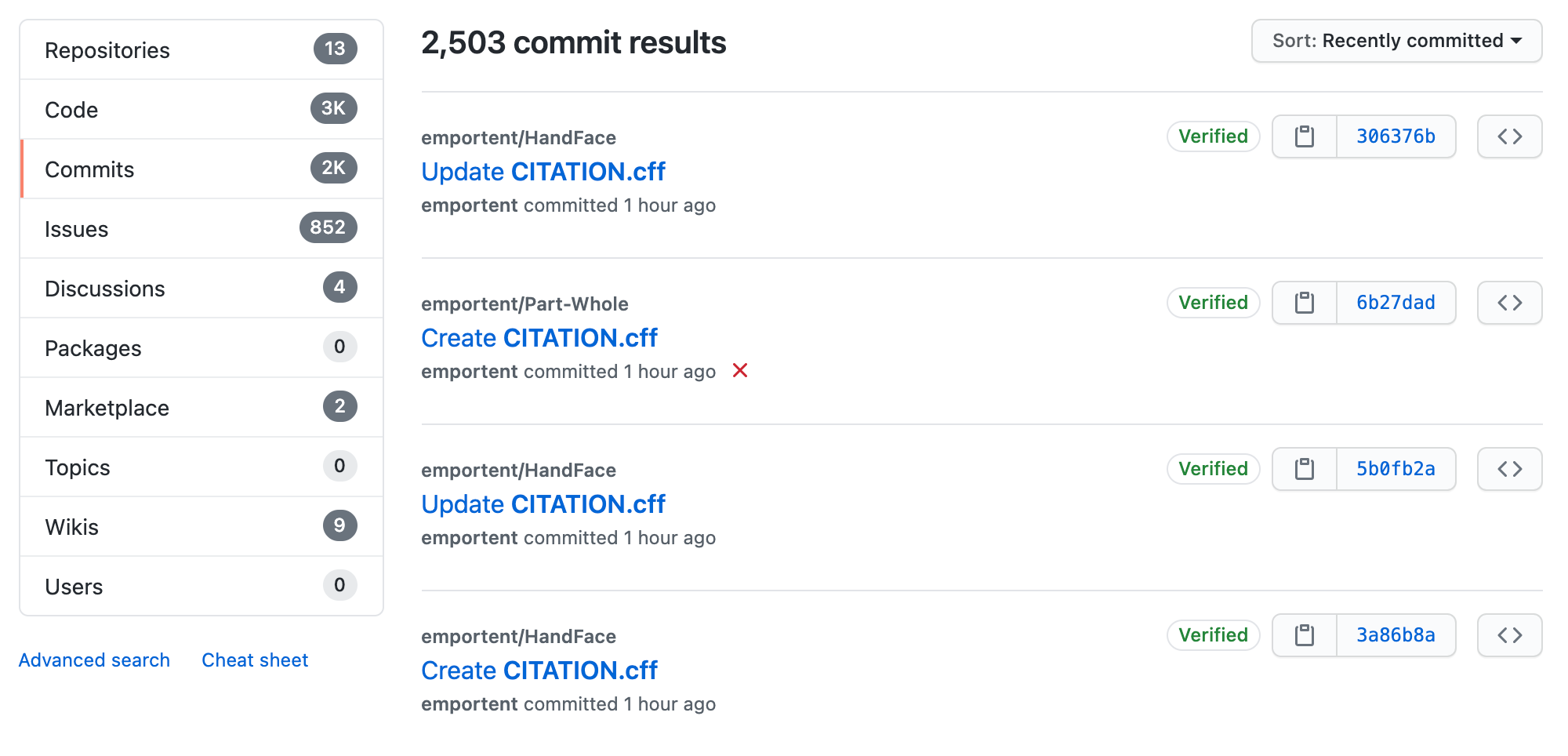Open Advanced search link

pyautogui.click(x=94, y=660)
